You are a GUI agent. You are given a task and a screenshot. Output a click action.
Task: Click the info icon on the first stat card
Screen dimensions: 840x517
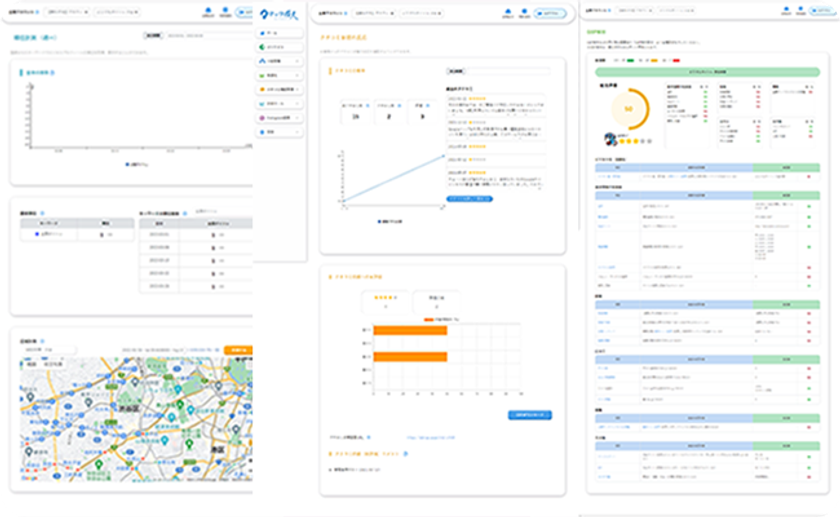[368, 106]
